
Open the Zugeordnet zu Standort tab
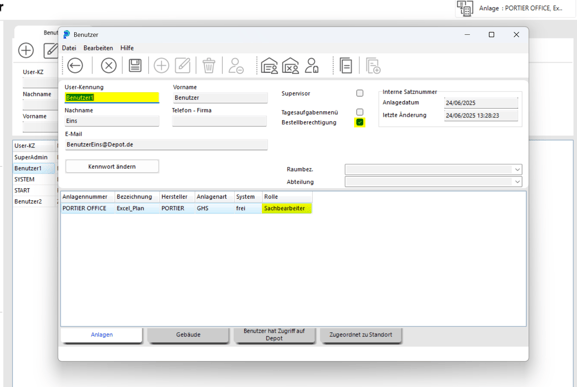[x=361, y=335]
